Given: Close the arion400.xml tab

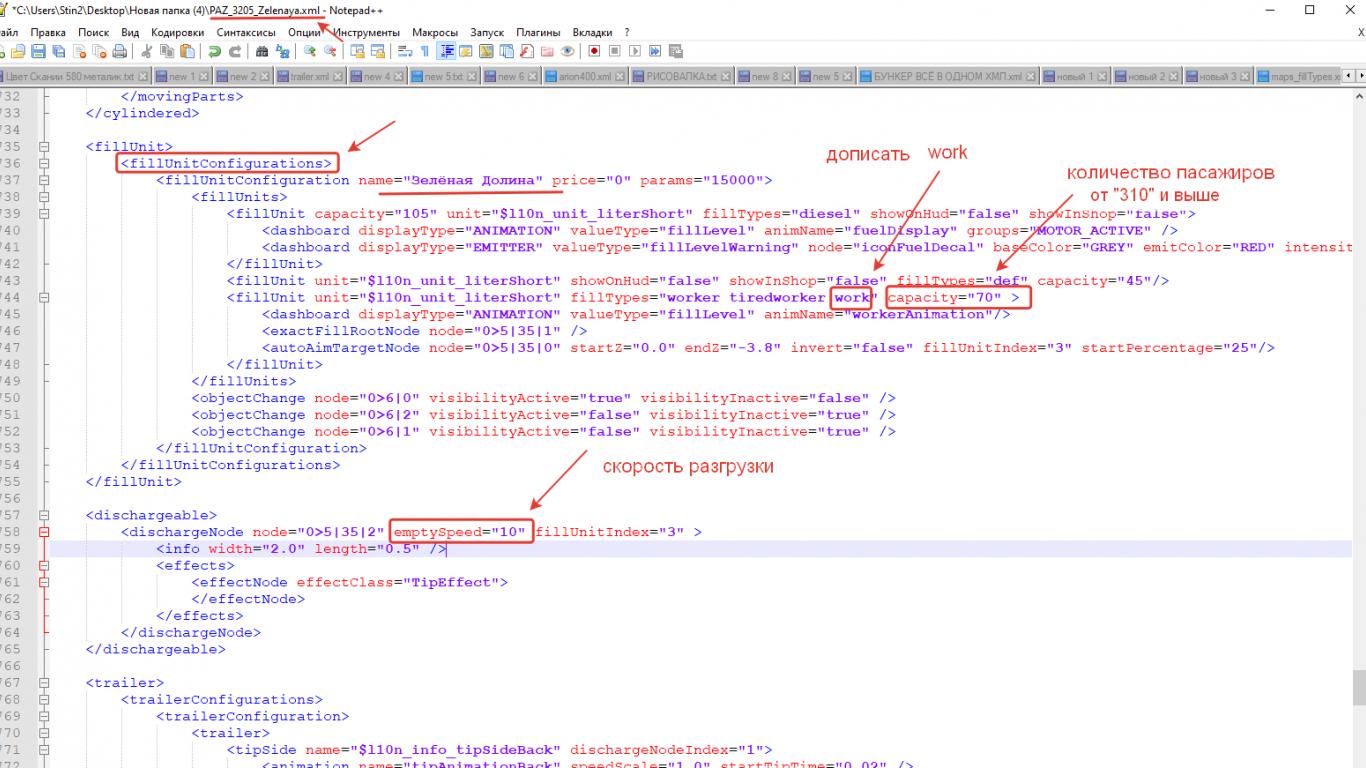Looking at the screenshot, I should (x=620, y=76).
